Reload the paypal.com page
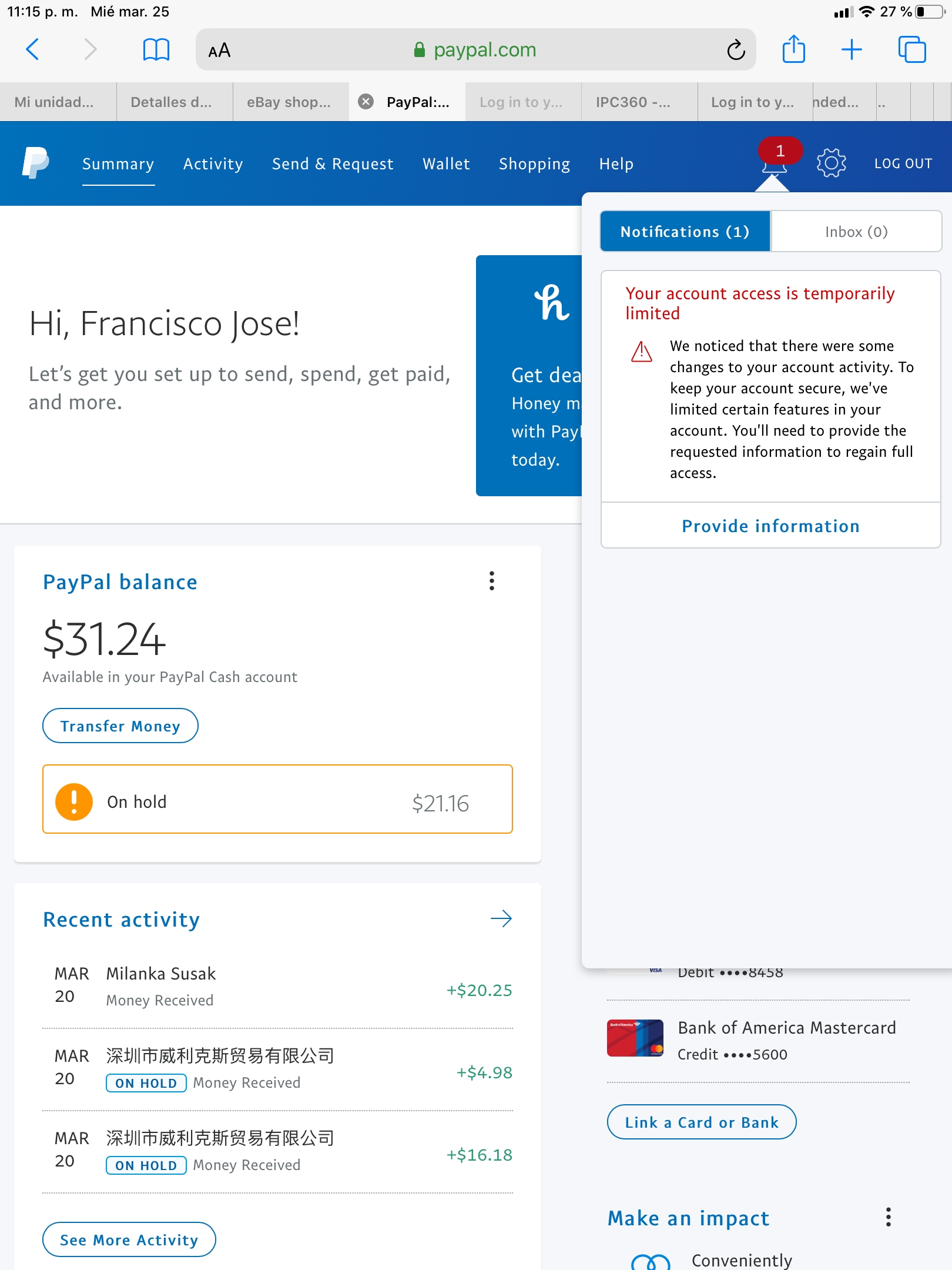The width and height of the screenshot is (952, 1270). (736, 50)
